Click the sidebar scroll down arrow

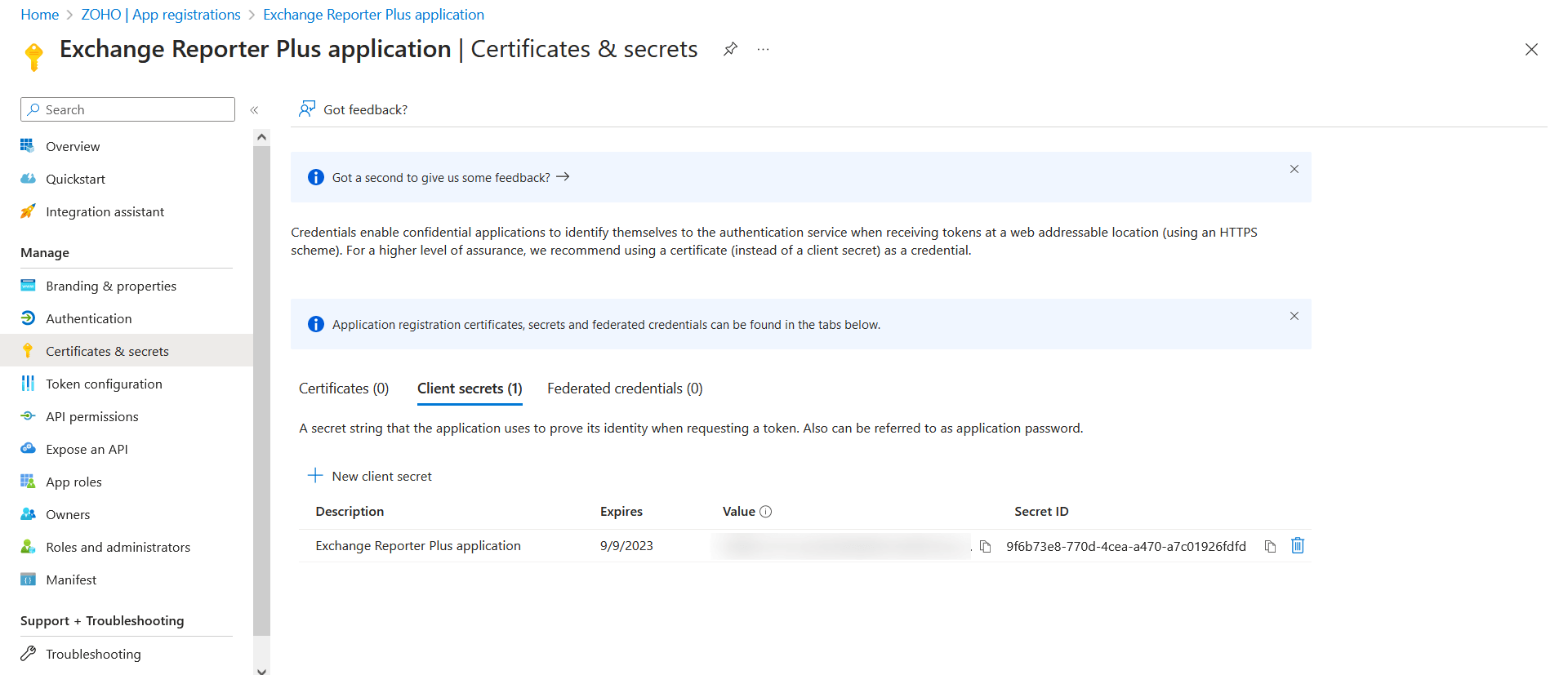(x=261, y=671)
